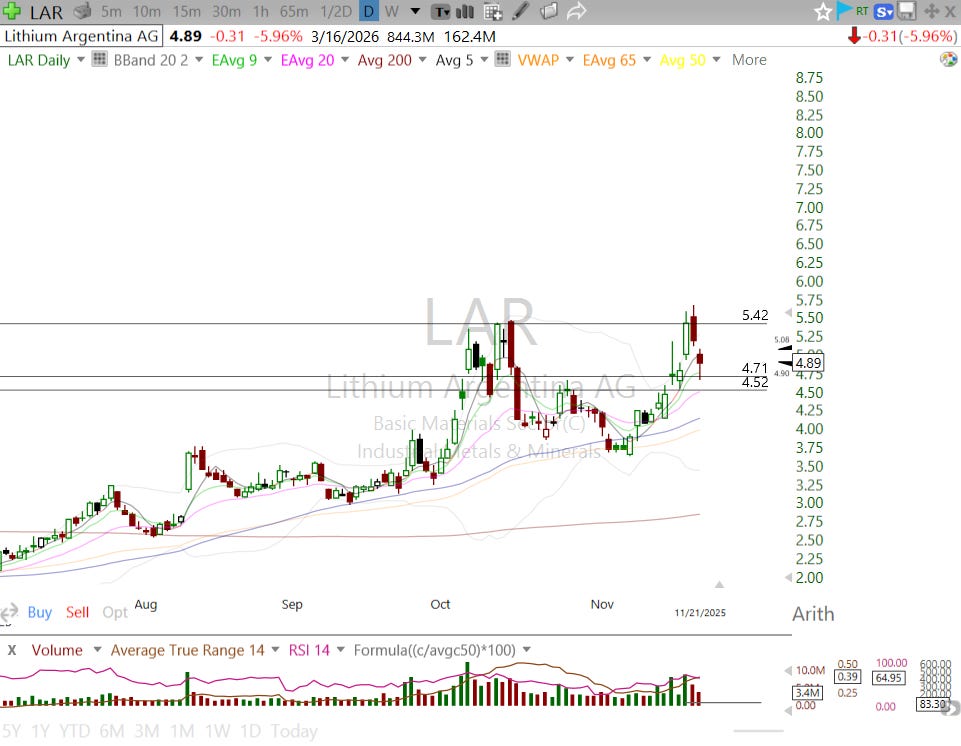Expand the EAvg 9 dropdown
The image size is (961, 746).
click(267, 59)
